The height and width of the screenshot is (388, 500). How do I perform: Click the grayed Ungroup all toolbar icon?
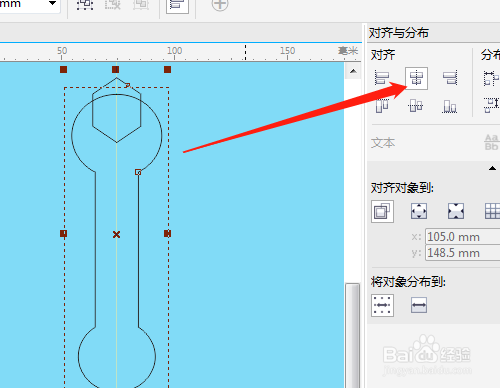(x=141, y=4)
